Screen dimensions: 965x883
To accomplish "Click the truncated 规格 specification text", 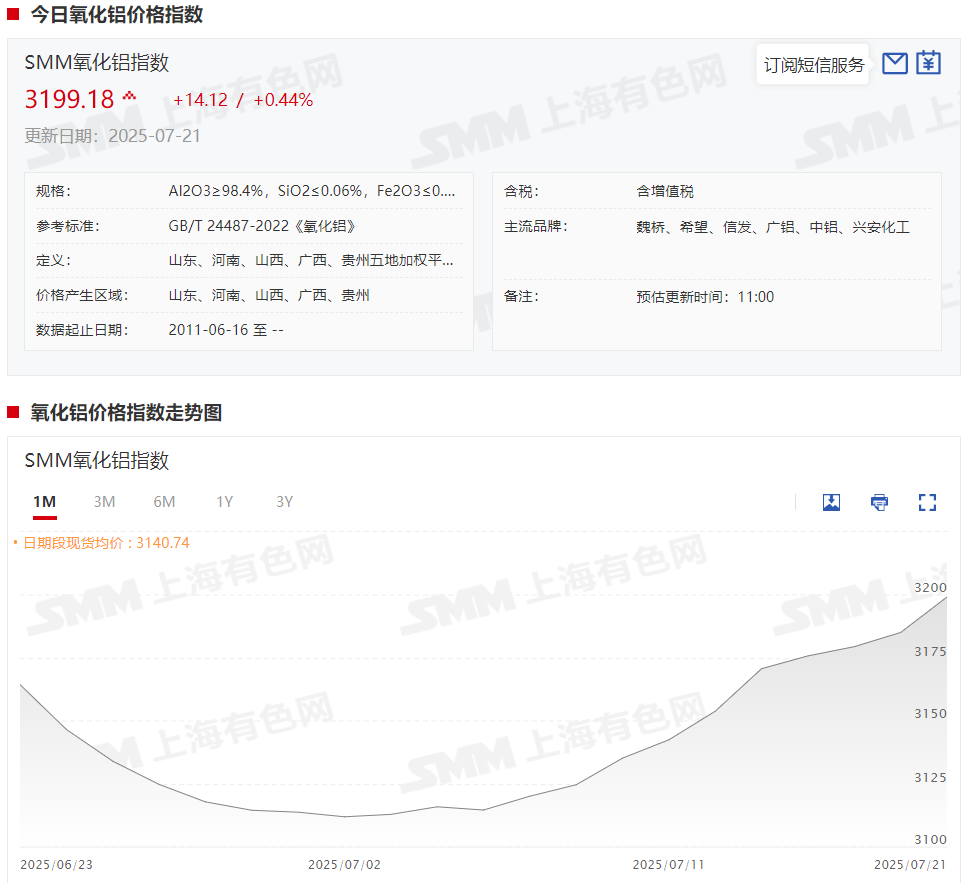I will click(312, 191).
